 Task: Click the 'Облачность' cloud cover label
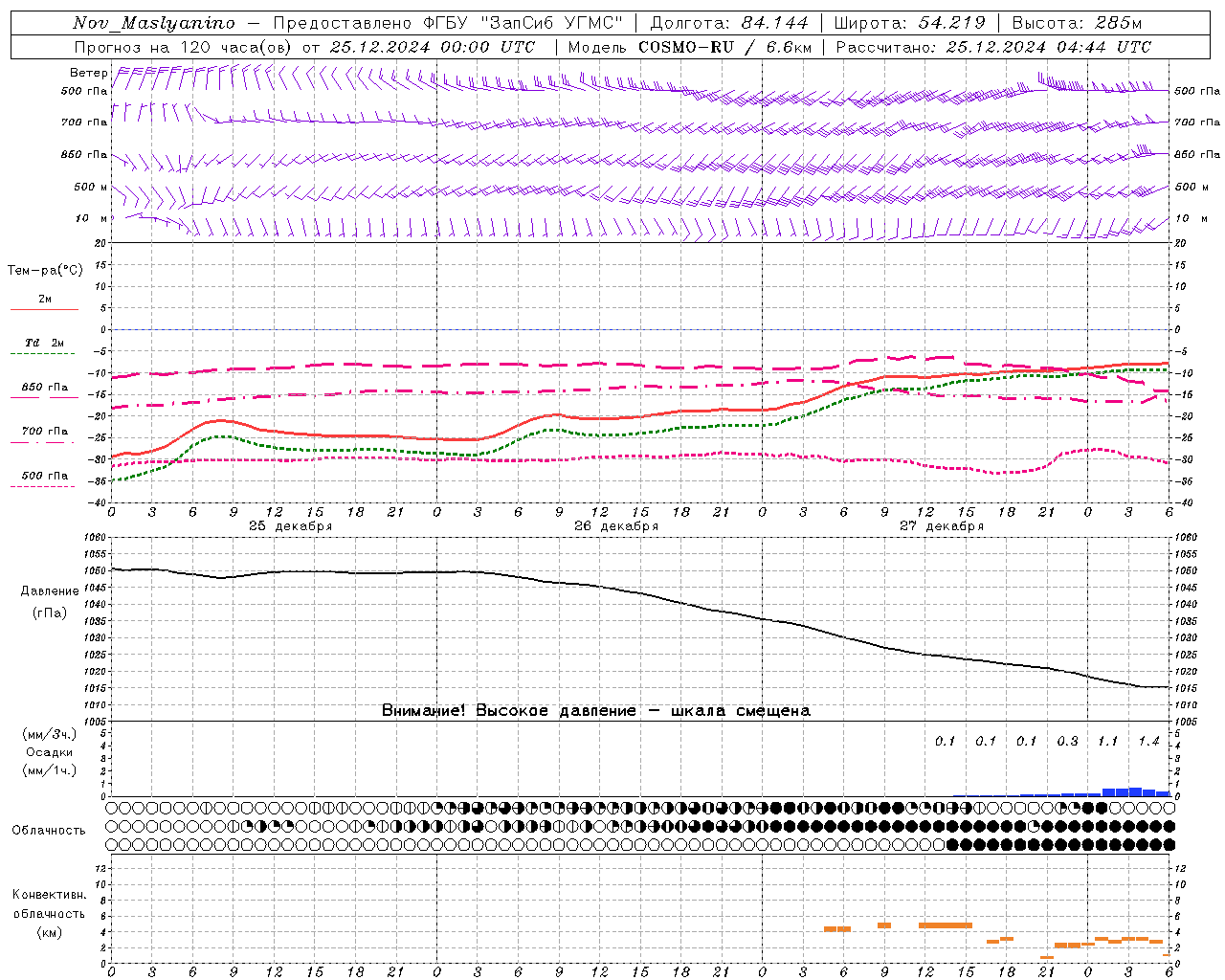click(49, 831)
